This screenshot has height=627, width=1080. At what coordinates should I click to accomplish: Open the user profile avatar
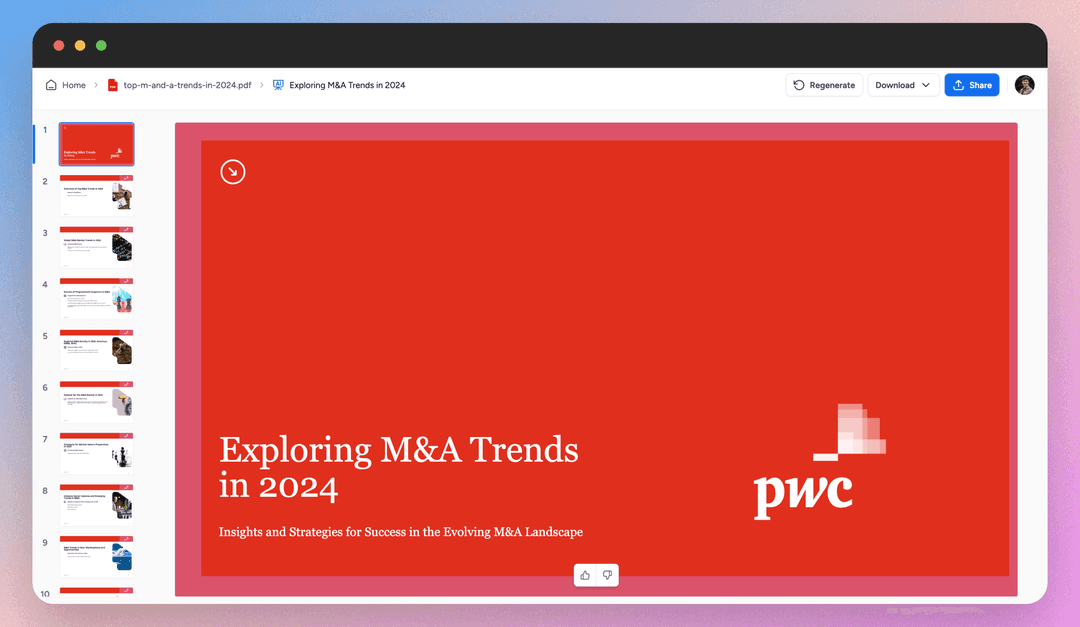pyautogui.click(x=1024, y=85)
